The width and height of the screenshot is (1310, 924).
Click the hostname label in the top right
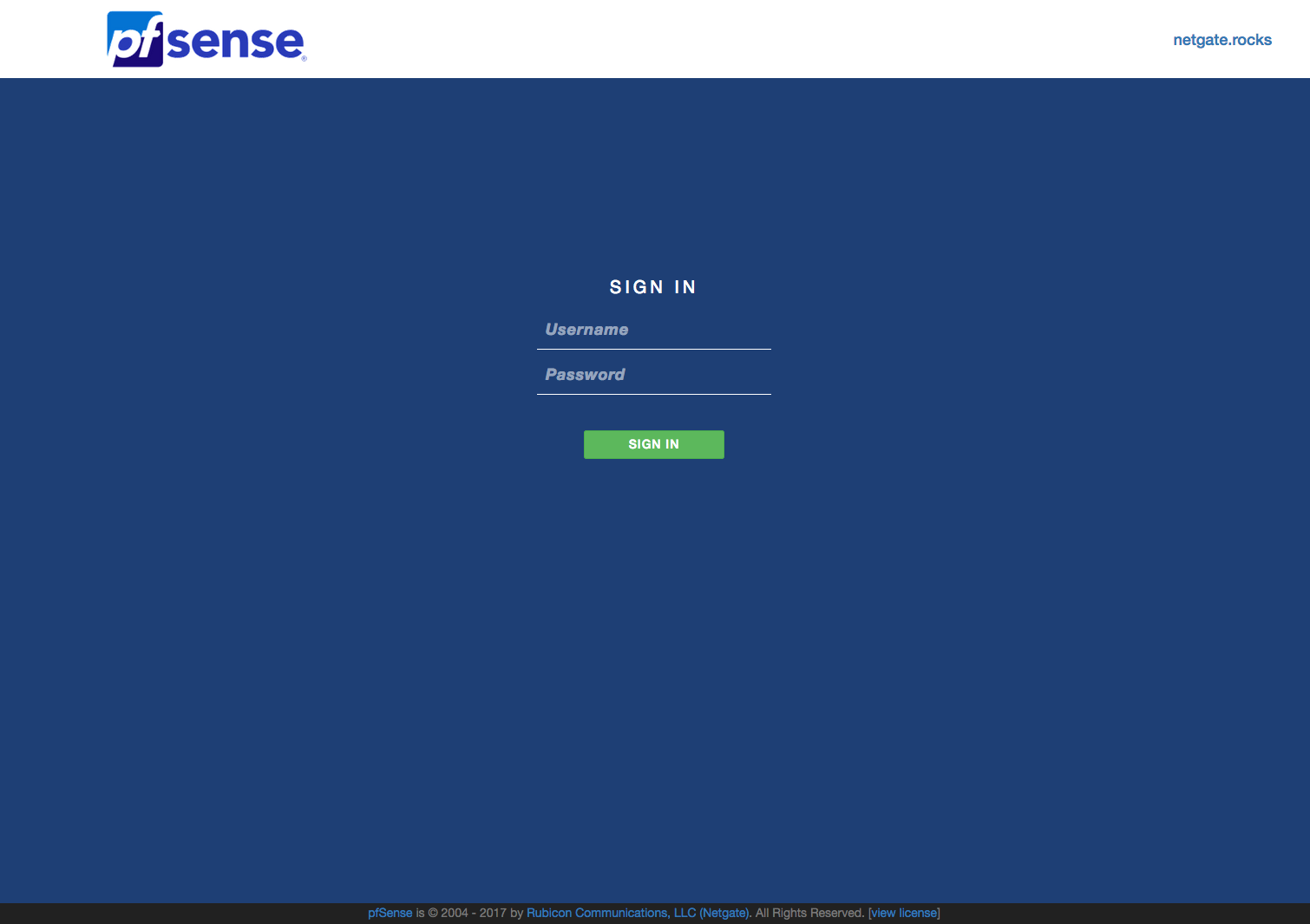(1222, 39)
